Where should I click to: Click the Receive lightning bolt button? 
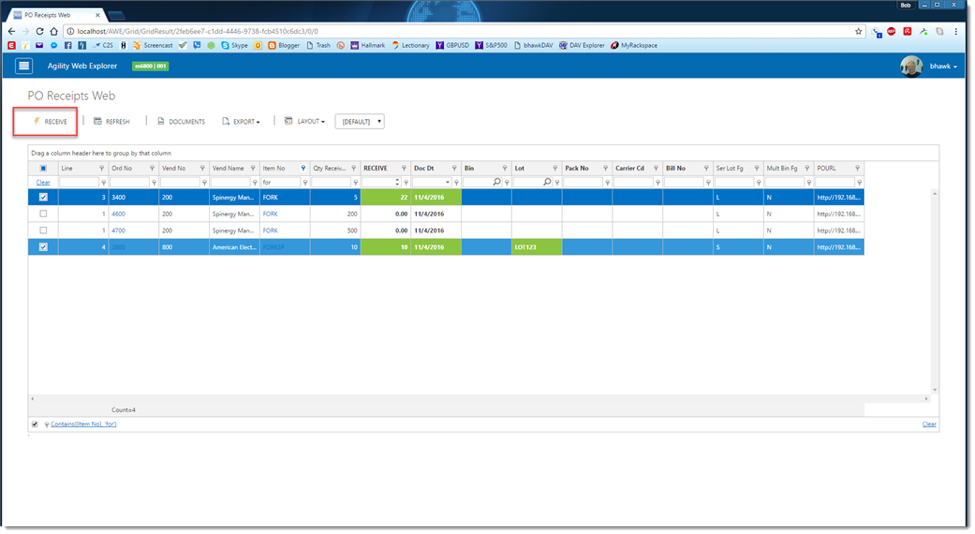(50, 122)
